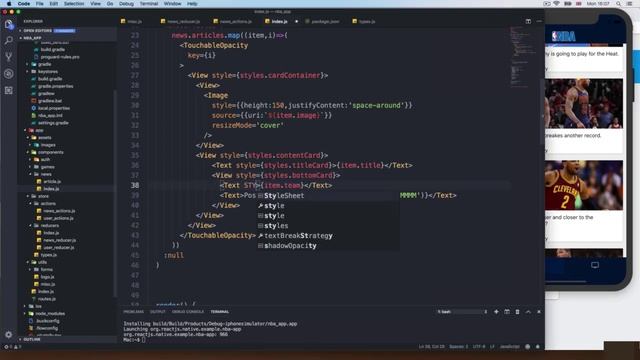Collapse the NBA_APP project section
The image size is (640, 360).
click(x=33, y=38)
